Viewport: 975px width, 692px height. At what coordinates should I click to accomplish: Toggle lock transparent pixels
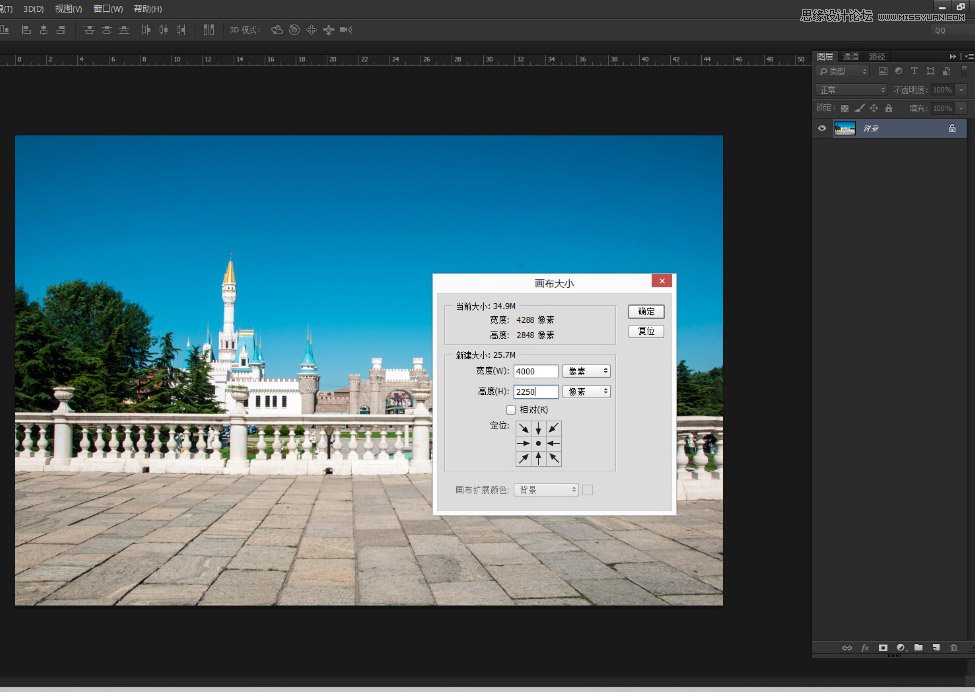[844, 108]
